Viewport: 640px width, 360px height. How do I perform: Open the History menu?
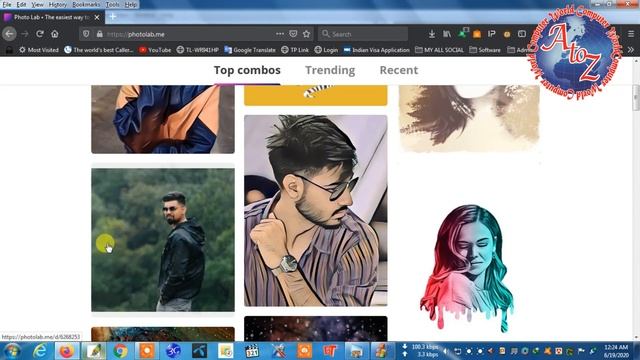click(57, 4)
